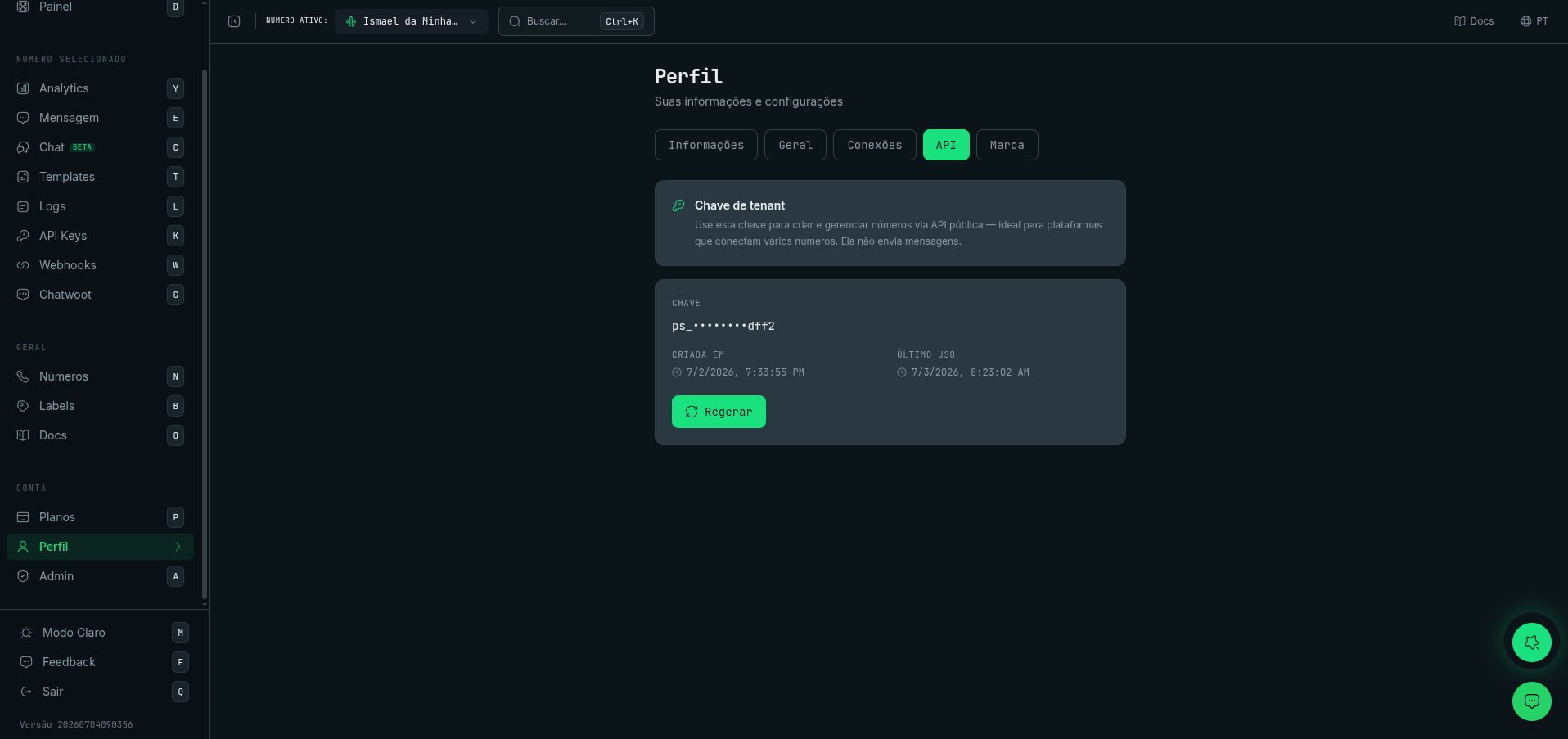Click the Sair logout icon

point(26,692)
